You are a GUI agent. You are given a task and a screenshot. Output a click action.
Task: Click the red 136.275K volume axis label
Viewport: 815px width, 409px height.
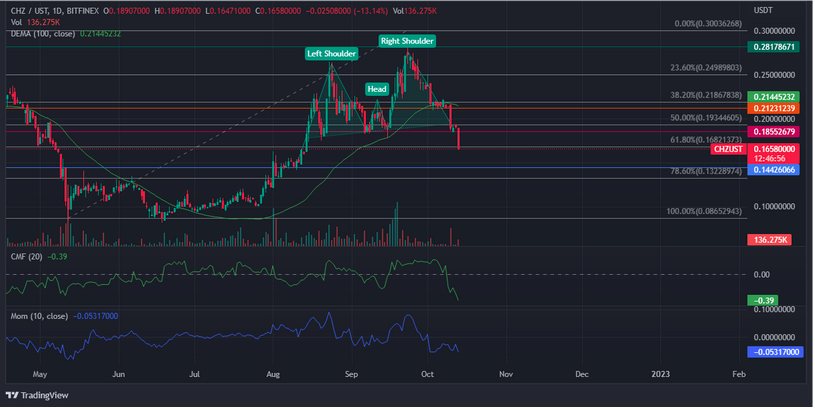pyautogui.click(x=771, y=240)
